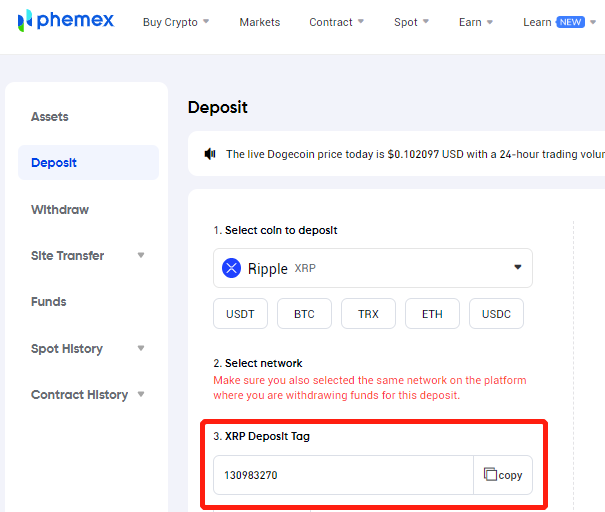
Task: Select Deposit in the sidebar
Action: pyautogui.click(x=88, y=162)
